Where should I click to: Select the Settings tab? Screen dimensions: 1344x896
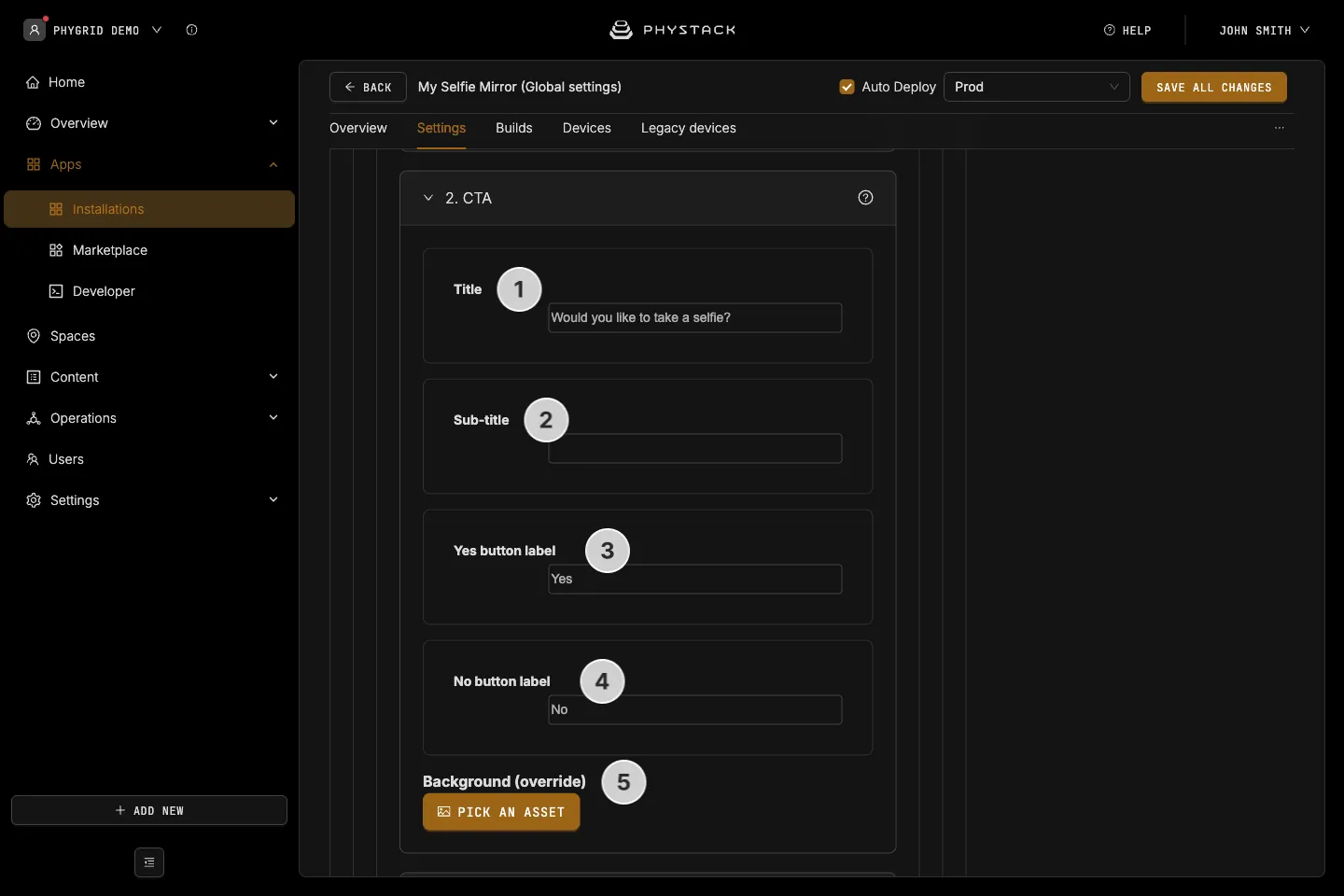pos(441,128)
